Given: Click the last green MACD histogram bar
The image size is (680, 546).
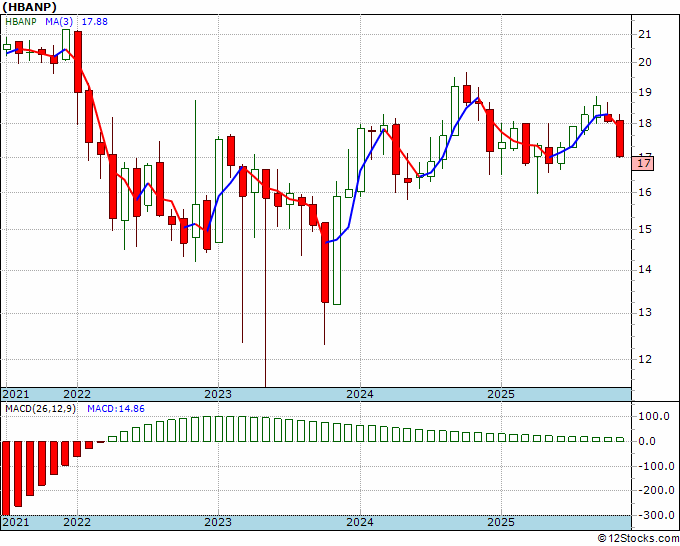Looking at the screenshot, I should tap(620, 440).
